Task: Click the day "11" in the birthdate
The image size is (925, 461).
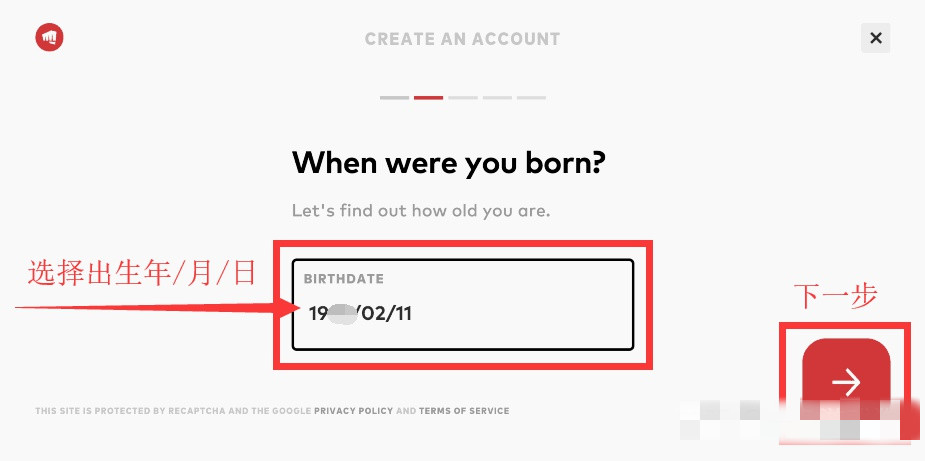Action: (x=401, y=313)
